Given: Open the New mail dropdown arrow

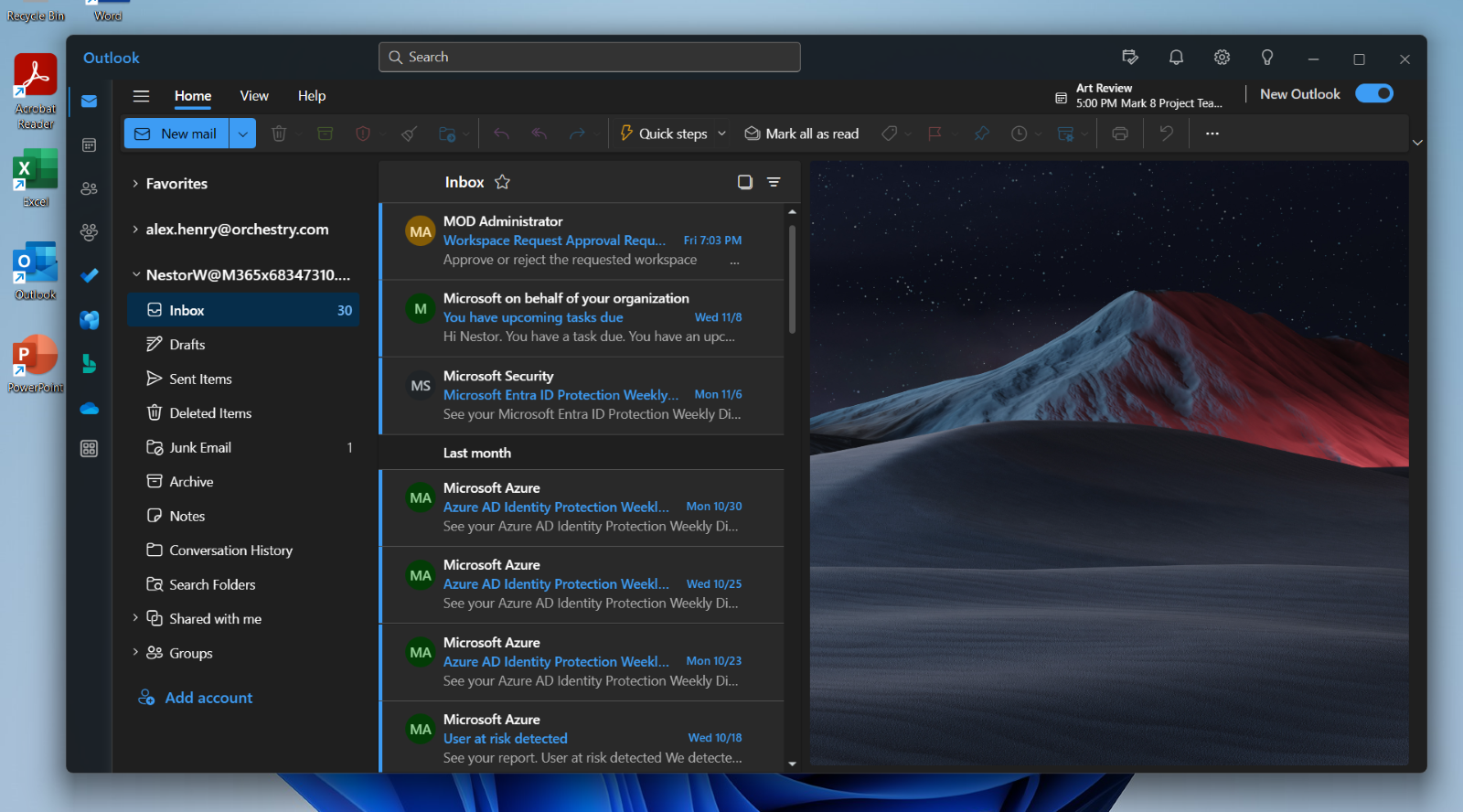Looking at the screenshot, I should click(242, 134).
